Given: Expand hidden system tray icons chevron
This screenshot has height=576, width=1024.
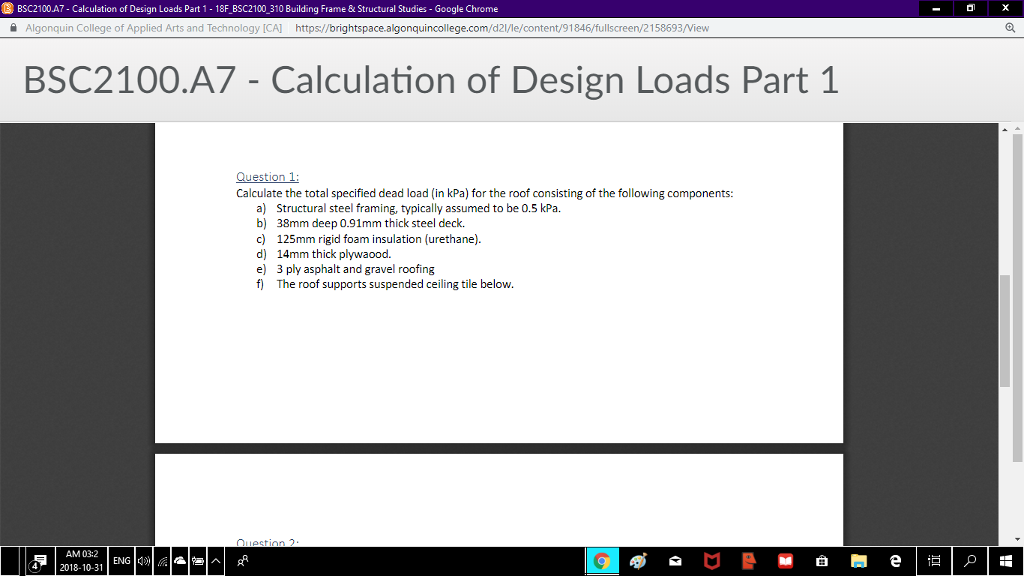Looking at the screenshot, I should (x=214, y=561).
